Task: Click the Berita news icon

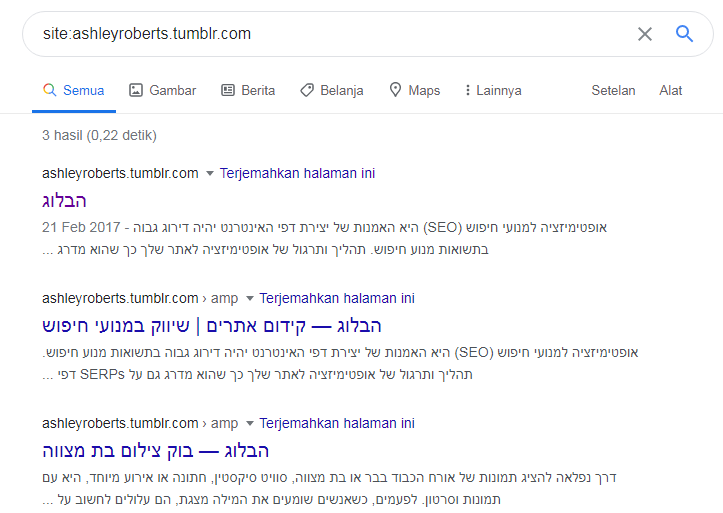Action: pyautogui.click(x=228, y=90)
